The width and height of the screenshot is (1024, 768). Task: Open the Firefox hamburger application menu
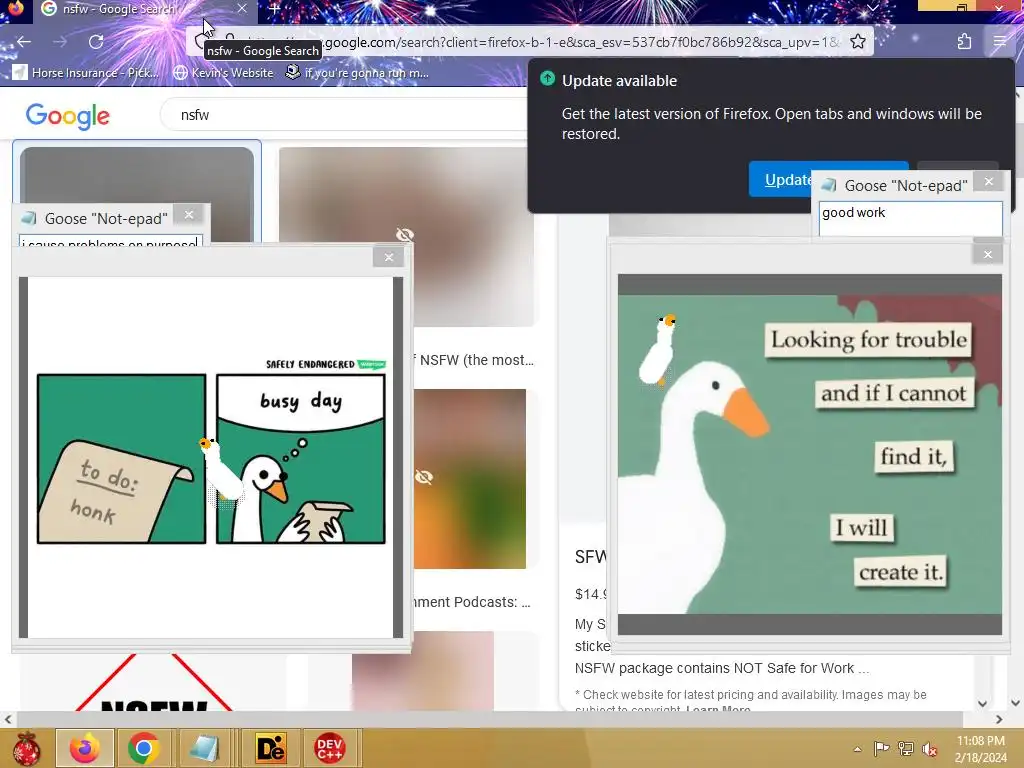1000,42
